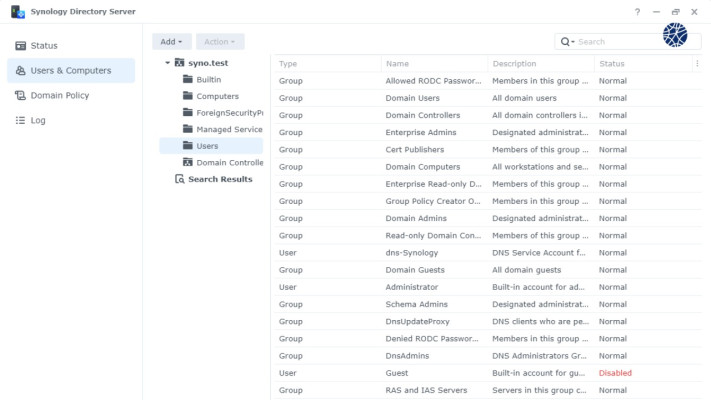Open the column options kebab menu
Screen dimensions: 711x400
[x=697, y=64]
